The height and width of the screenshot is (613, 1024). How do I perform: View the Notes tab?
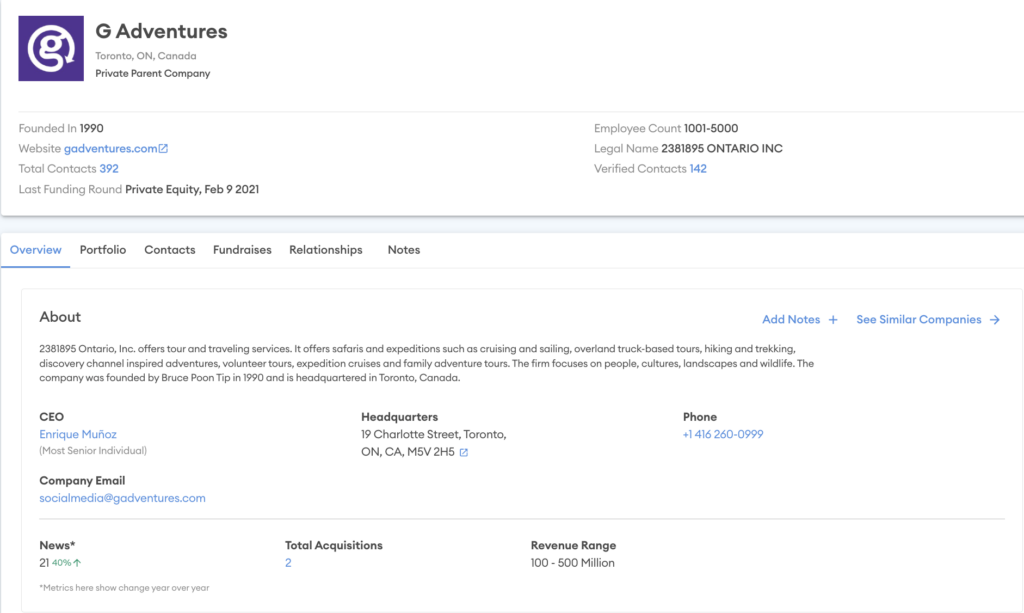tap(404, 250)
